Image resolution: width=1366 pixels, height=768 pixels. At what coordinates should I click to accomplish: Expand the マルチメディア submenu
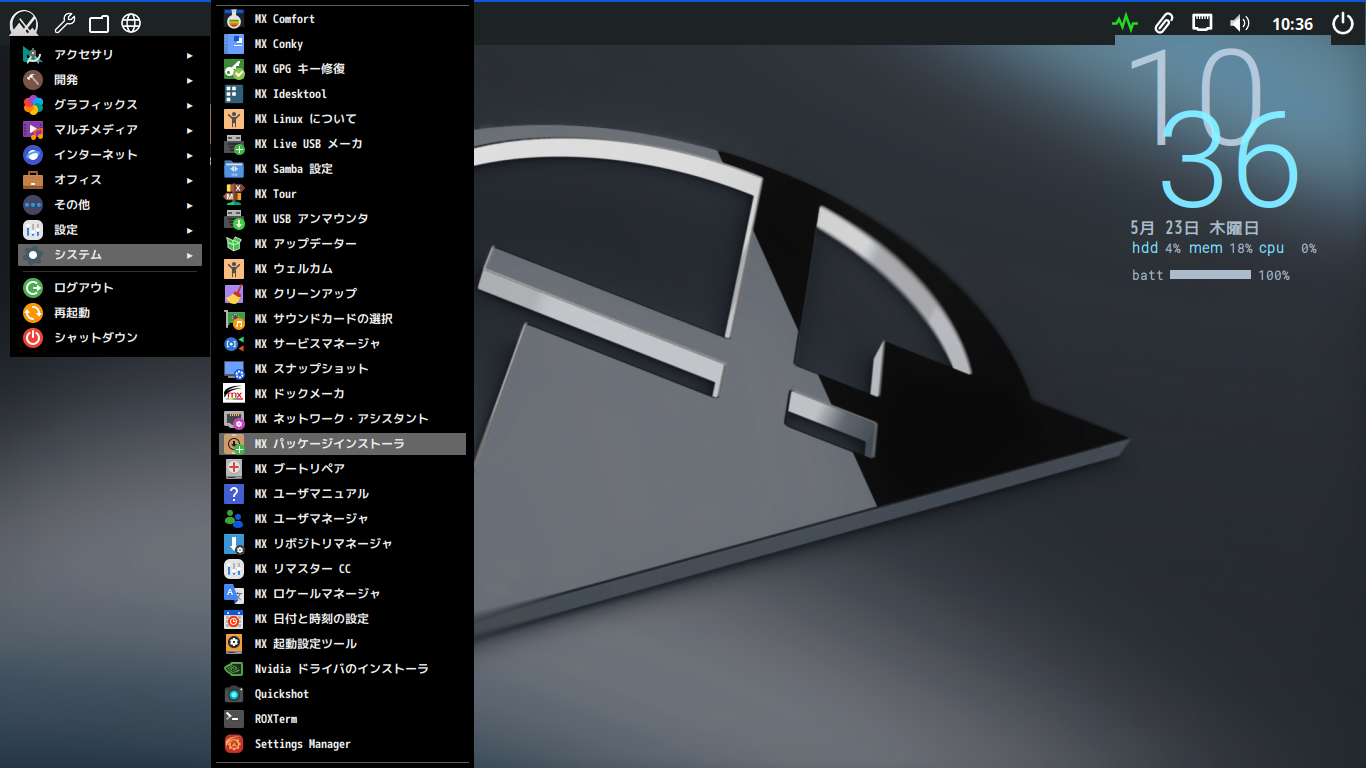[x=110, y=130]
